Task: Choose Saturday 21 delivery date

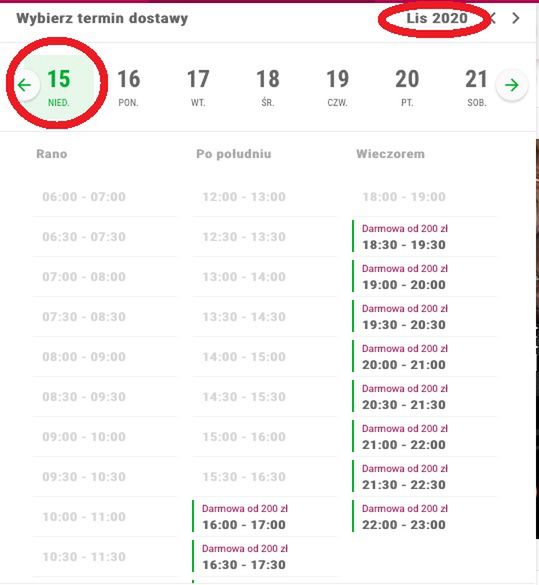Action: tap(476, 88)
